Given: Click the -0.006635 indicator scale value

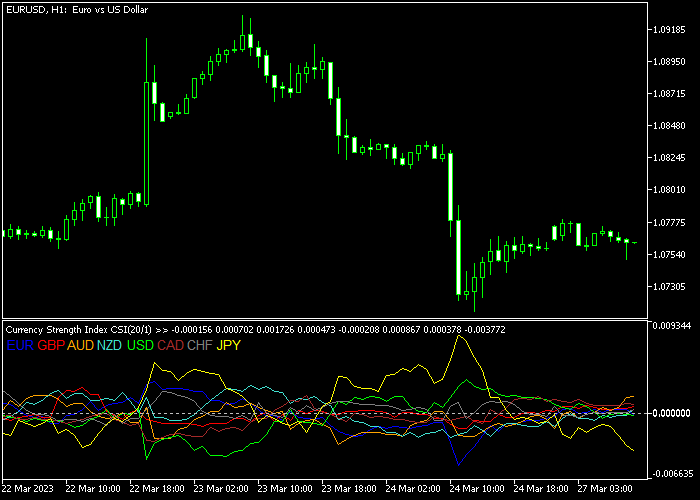Looking at the screenshot, I should point(673,474).
